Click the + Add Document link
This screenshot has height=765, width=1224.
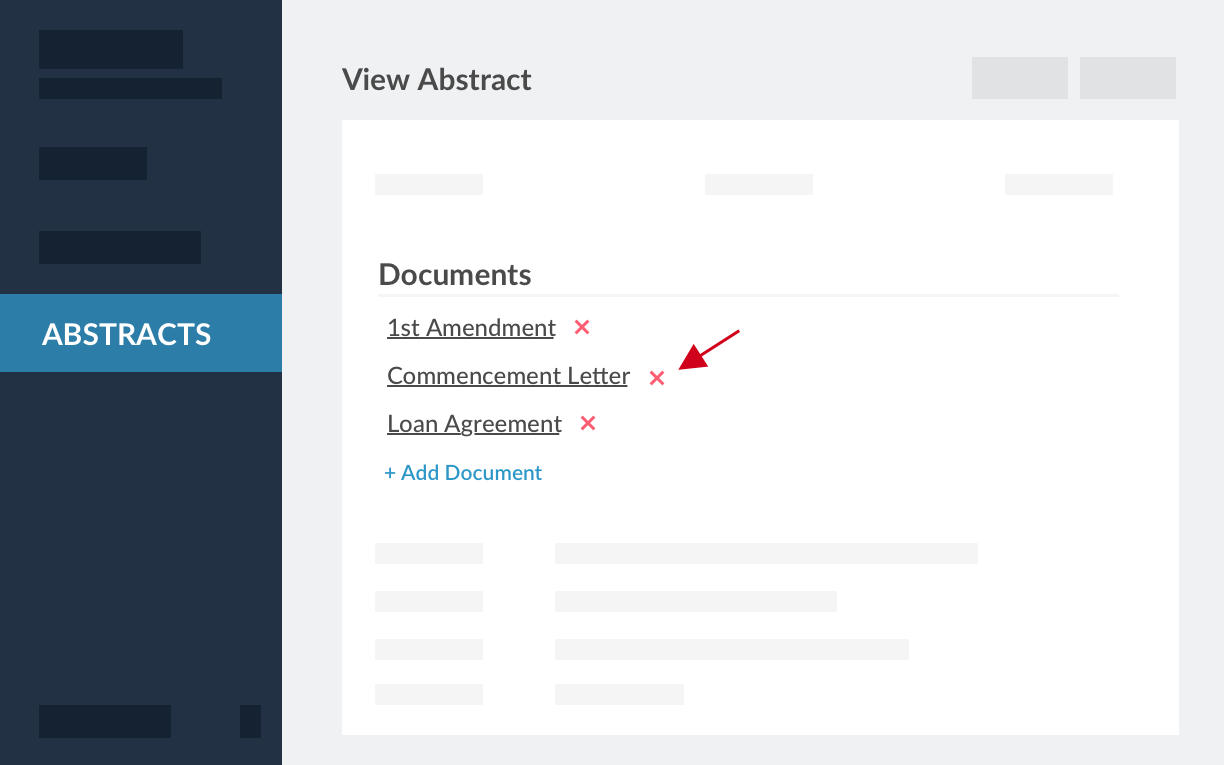pyautogui.click(x=463, y=473)
